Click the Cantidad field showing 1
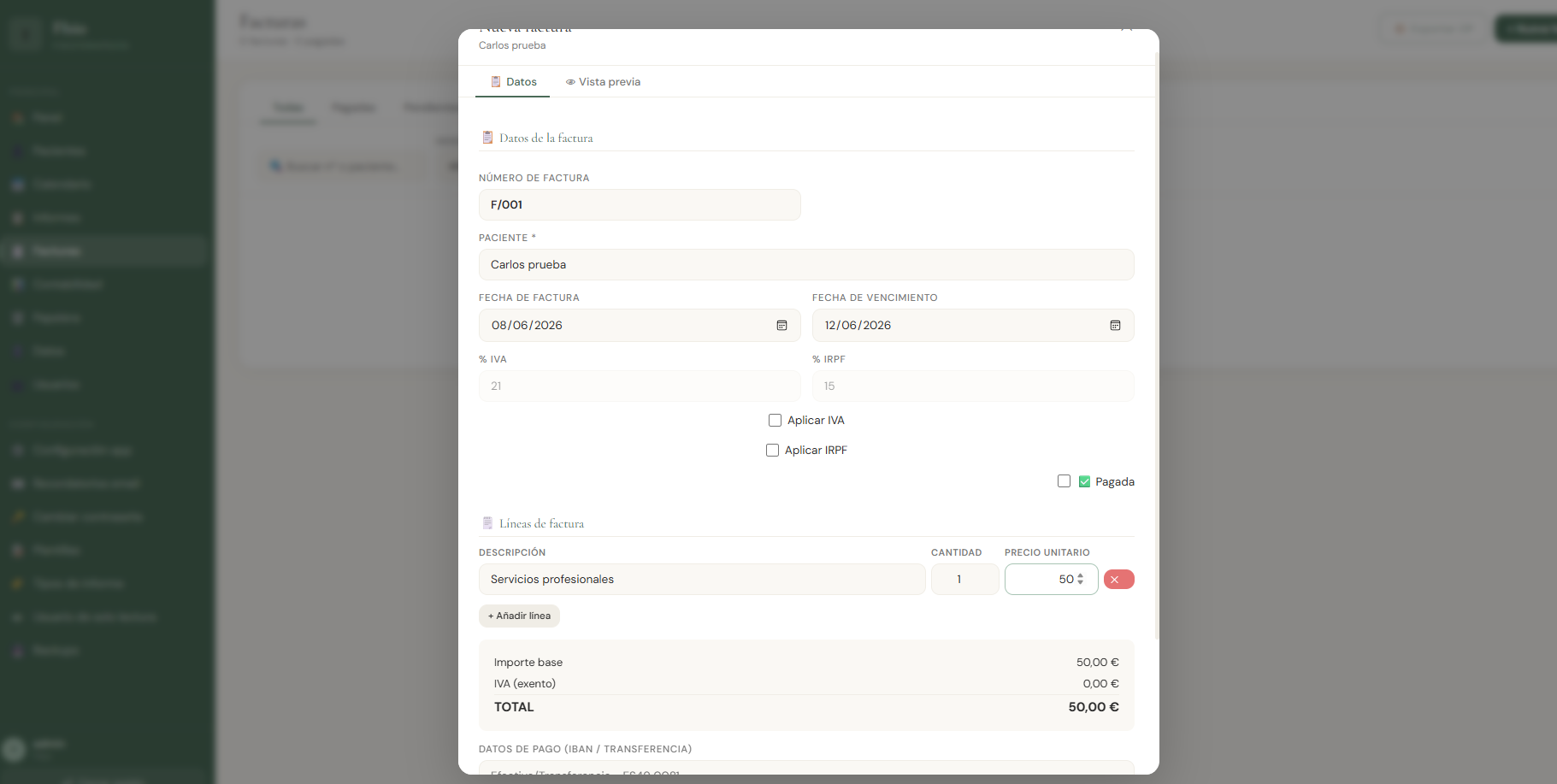1557x784 pixels. (964, 580)
